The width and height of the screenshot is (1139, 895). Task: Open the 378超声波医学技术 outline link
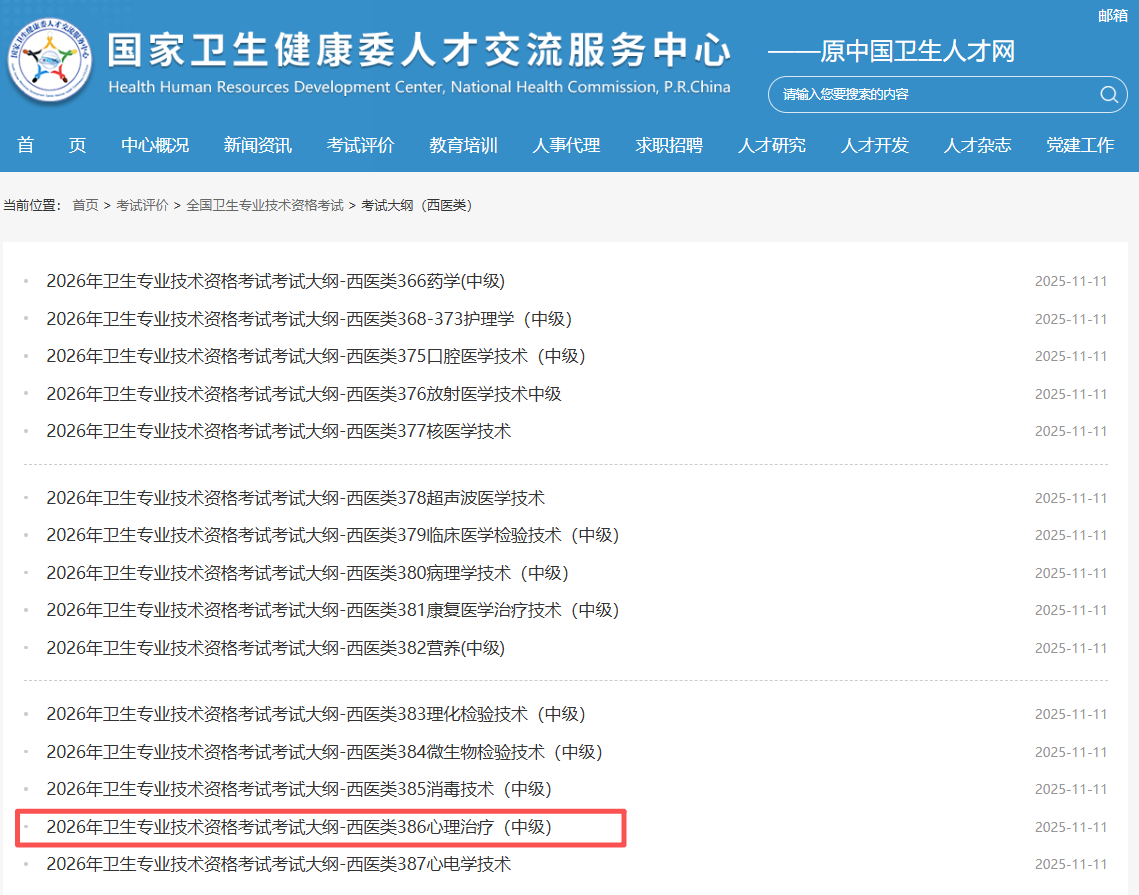pyautogui.click(x=295, y=498)
